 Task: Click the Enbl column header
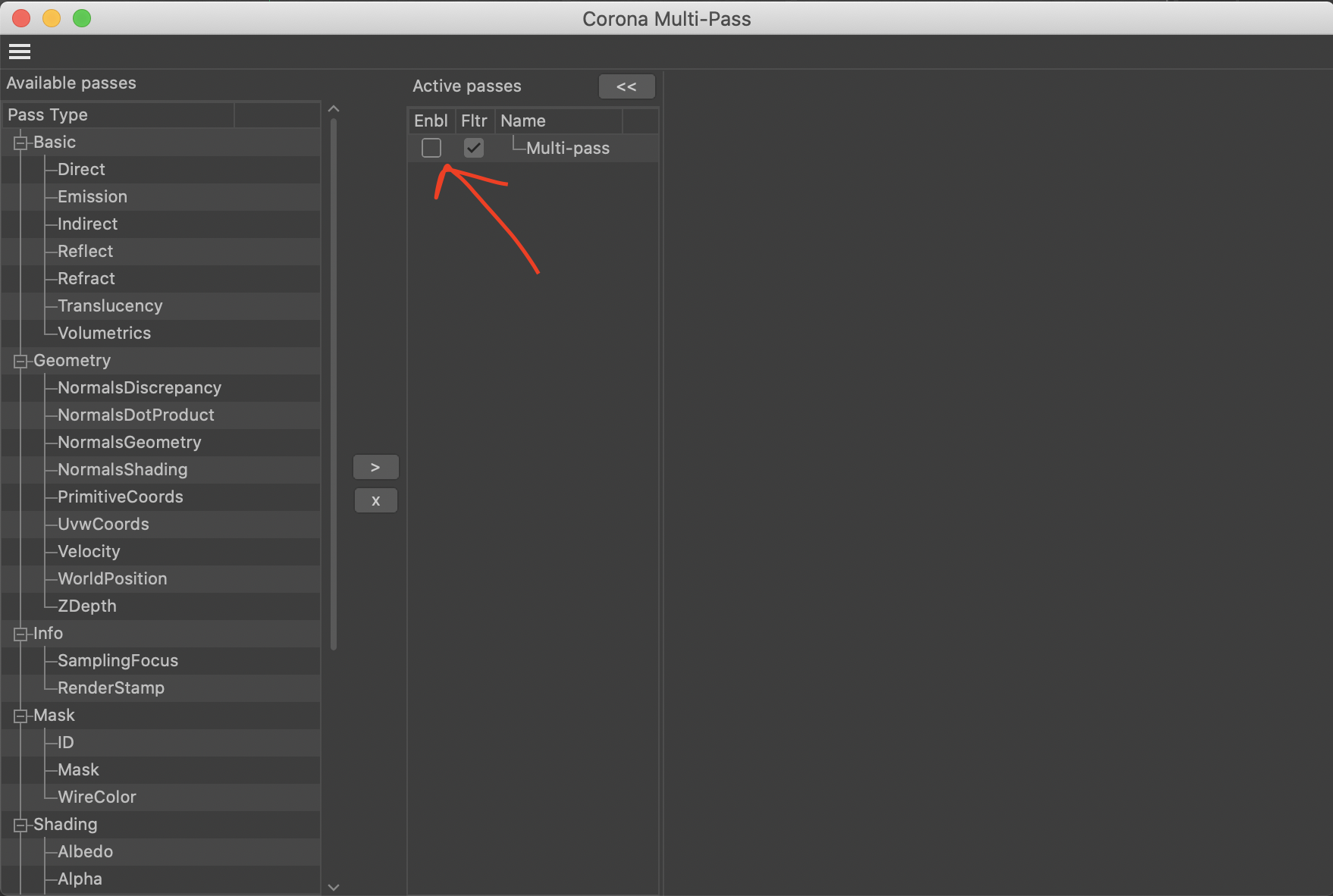point(431,121)
